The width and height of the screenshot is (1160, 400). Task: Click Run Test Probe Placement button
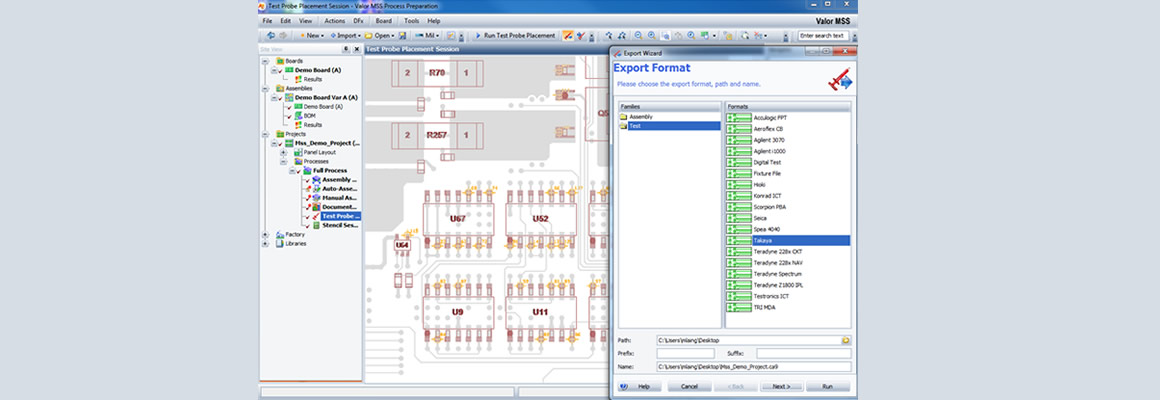tap(515, 35)
